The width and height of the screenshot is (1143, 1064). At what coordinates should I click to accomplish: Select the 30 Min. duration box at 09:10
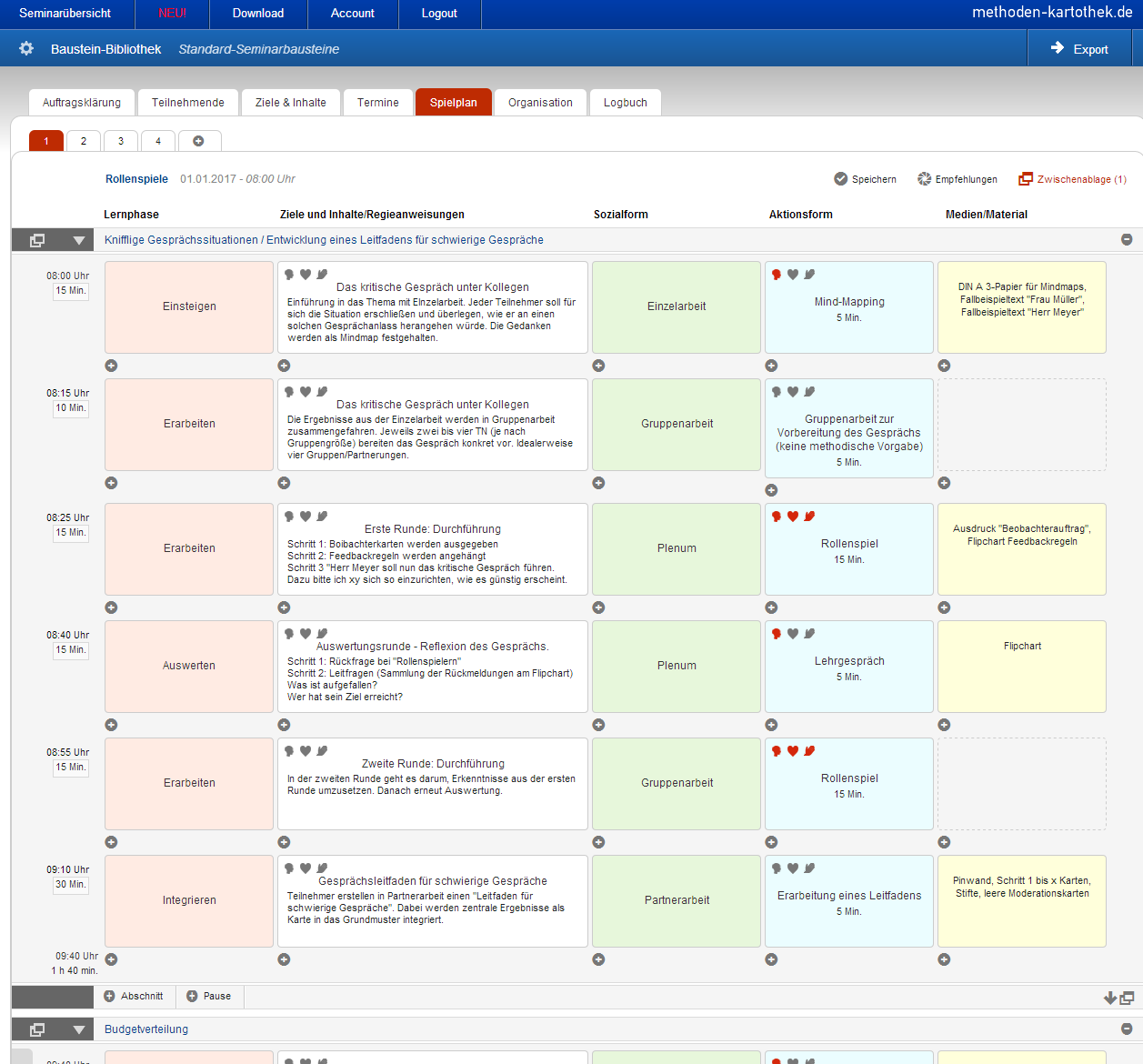click(x=71, y=885)
